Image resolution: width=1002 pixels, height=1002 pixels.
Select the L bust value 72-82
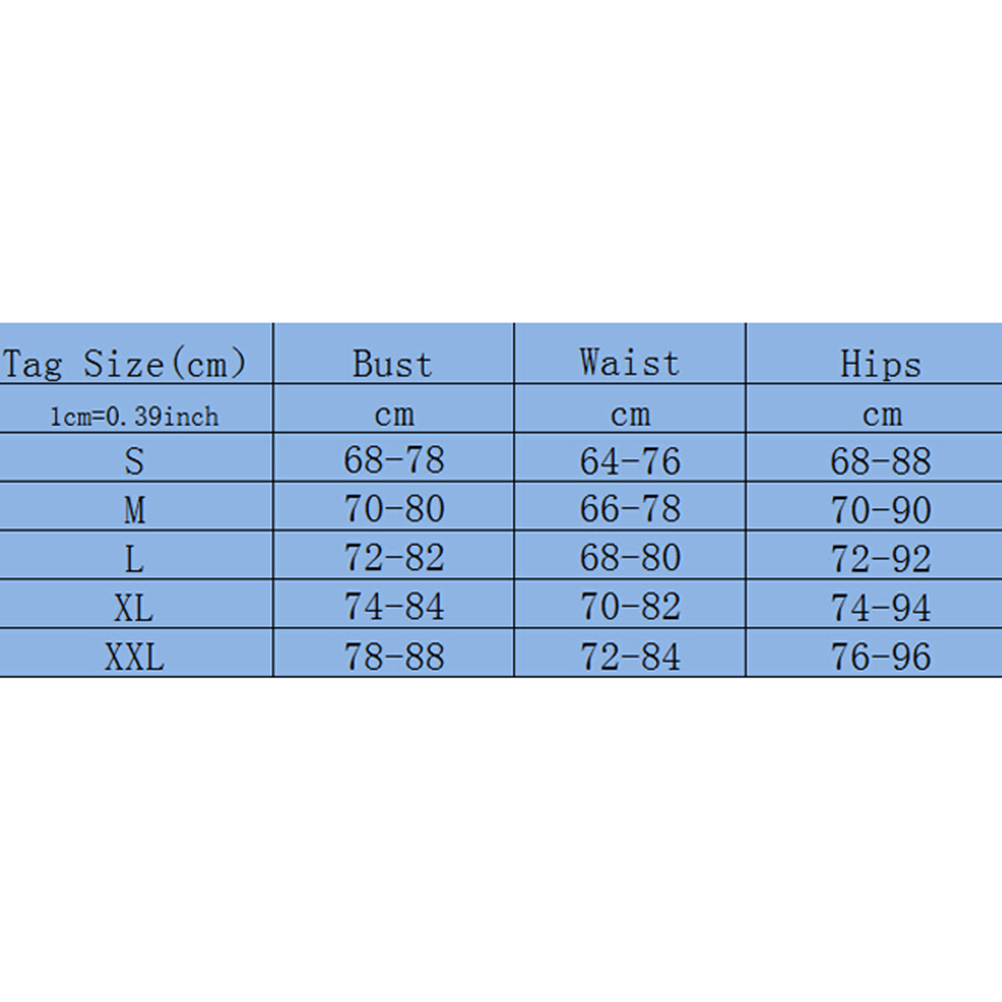[394, 558]
